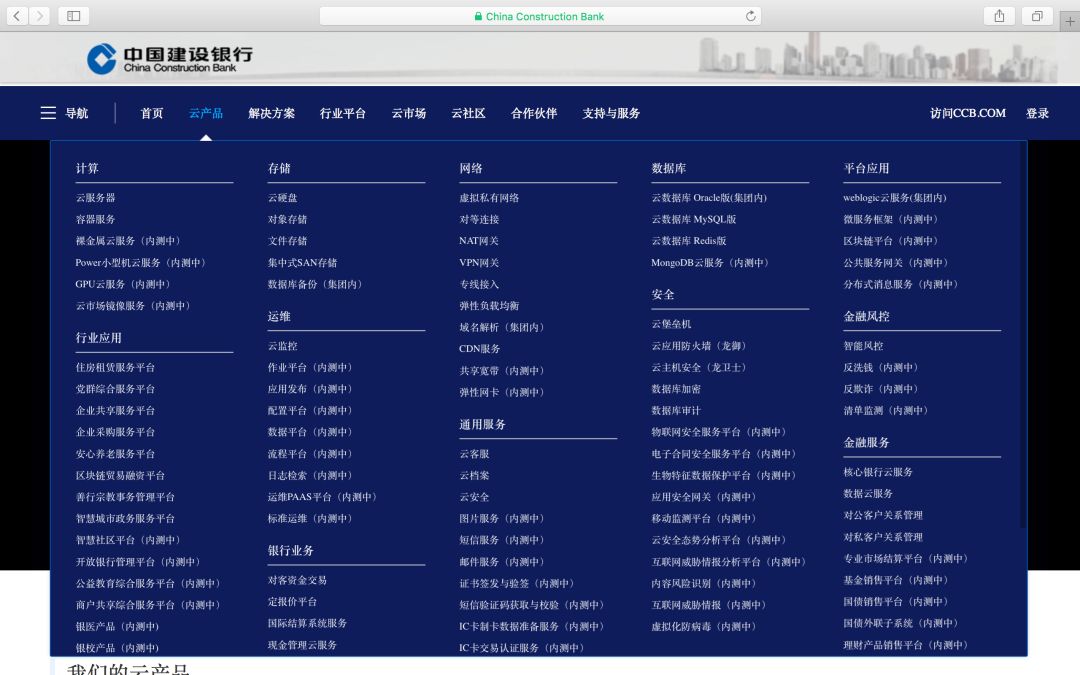Open the 云硬盘 storage link

coord(282,198)
